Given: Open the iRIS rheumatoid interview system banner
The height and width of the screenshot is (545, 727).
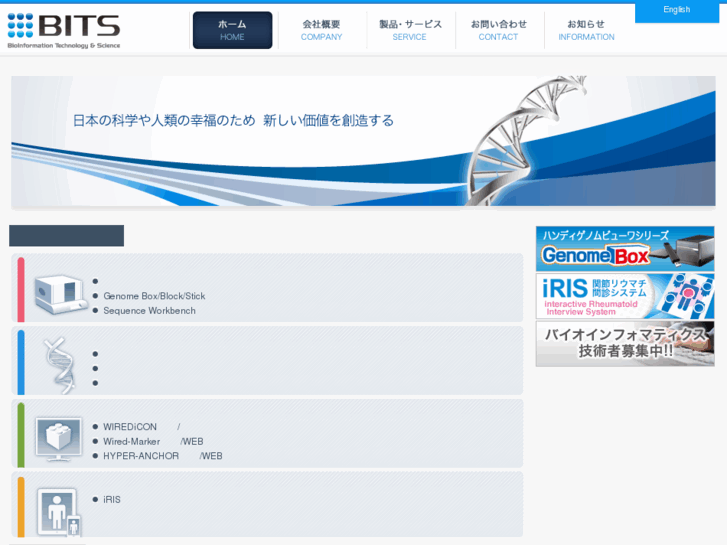Looking at the screenshot, I should tap(625, 296).
